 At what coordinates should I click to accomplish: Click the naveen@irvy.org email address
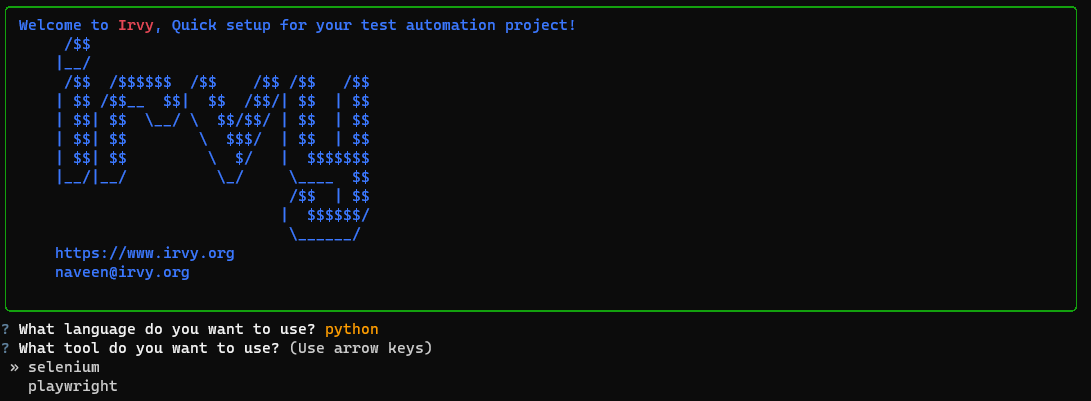(x=122, y=271)
